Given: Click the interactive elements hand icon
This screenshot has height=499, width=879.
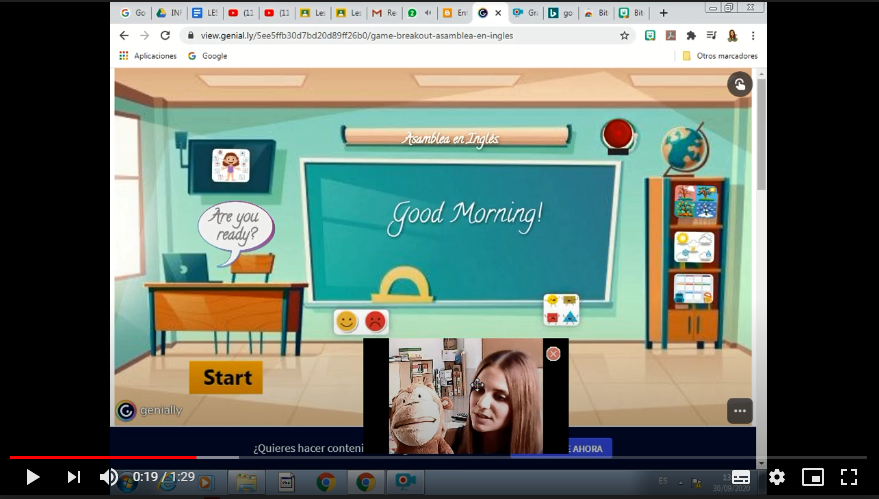Looking at the screenshot, I should [739, 84].
